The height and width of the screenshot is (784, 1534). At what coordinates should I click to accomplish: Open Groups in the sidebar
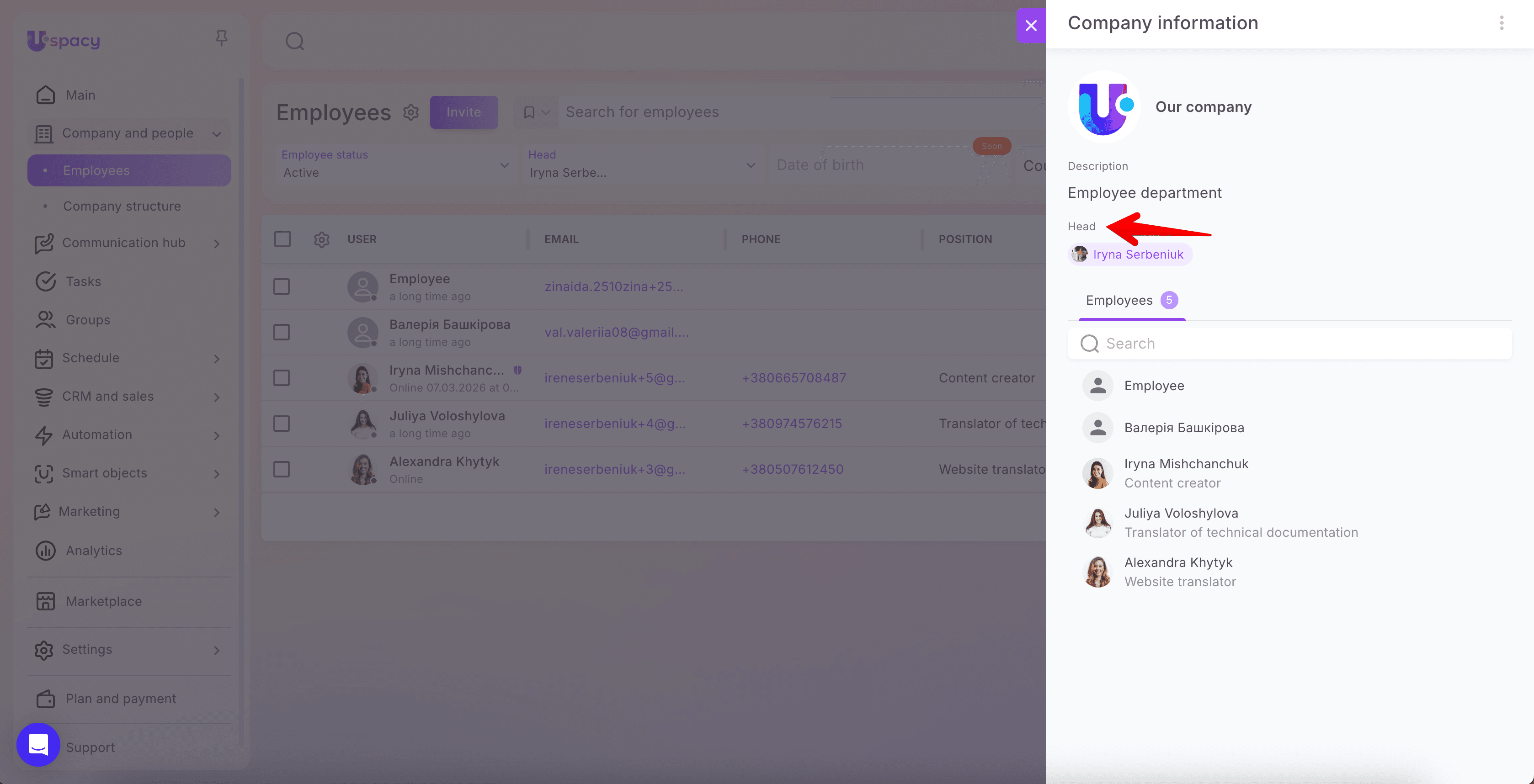tap(88, 320)
